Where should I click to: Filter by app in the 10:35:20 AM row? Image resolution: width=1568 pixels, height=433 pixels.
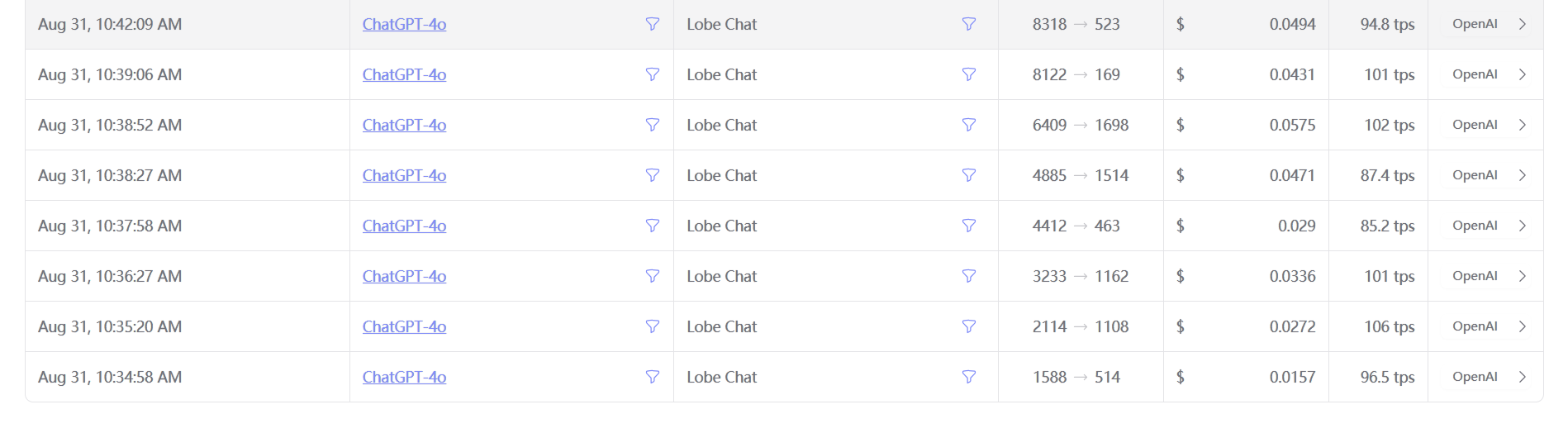[969, 326]
